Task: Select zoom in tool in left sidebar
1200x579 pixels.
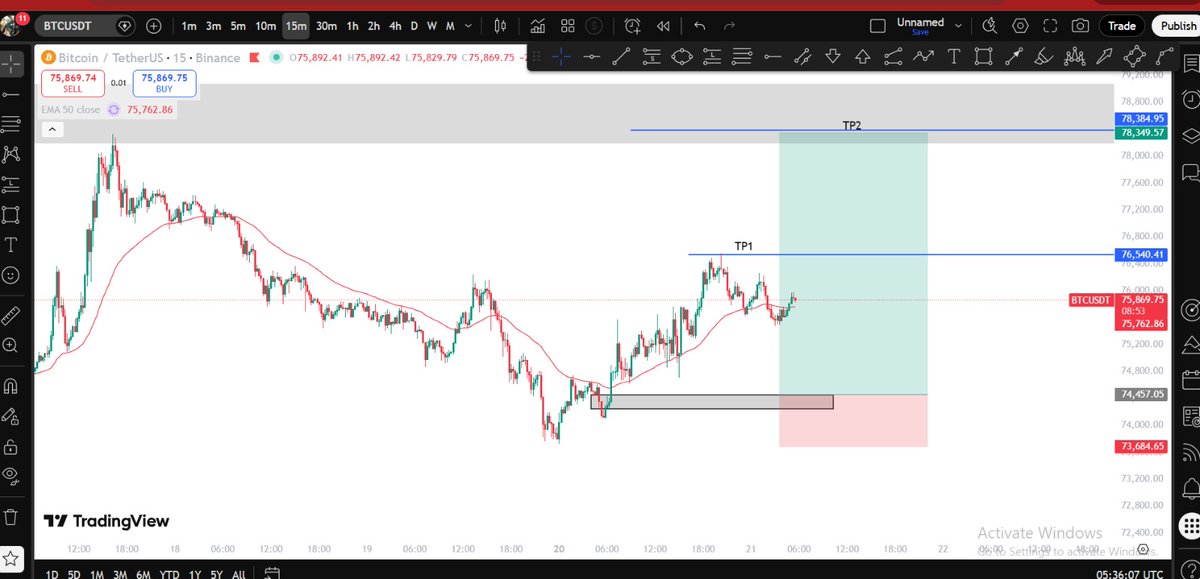Action: (x=11, y=345)
